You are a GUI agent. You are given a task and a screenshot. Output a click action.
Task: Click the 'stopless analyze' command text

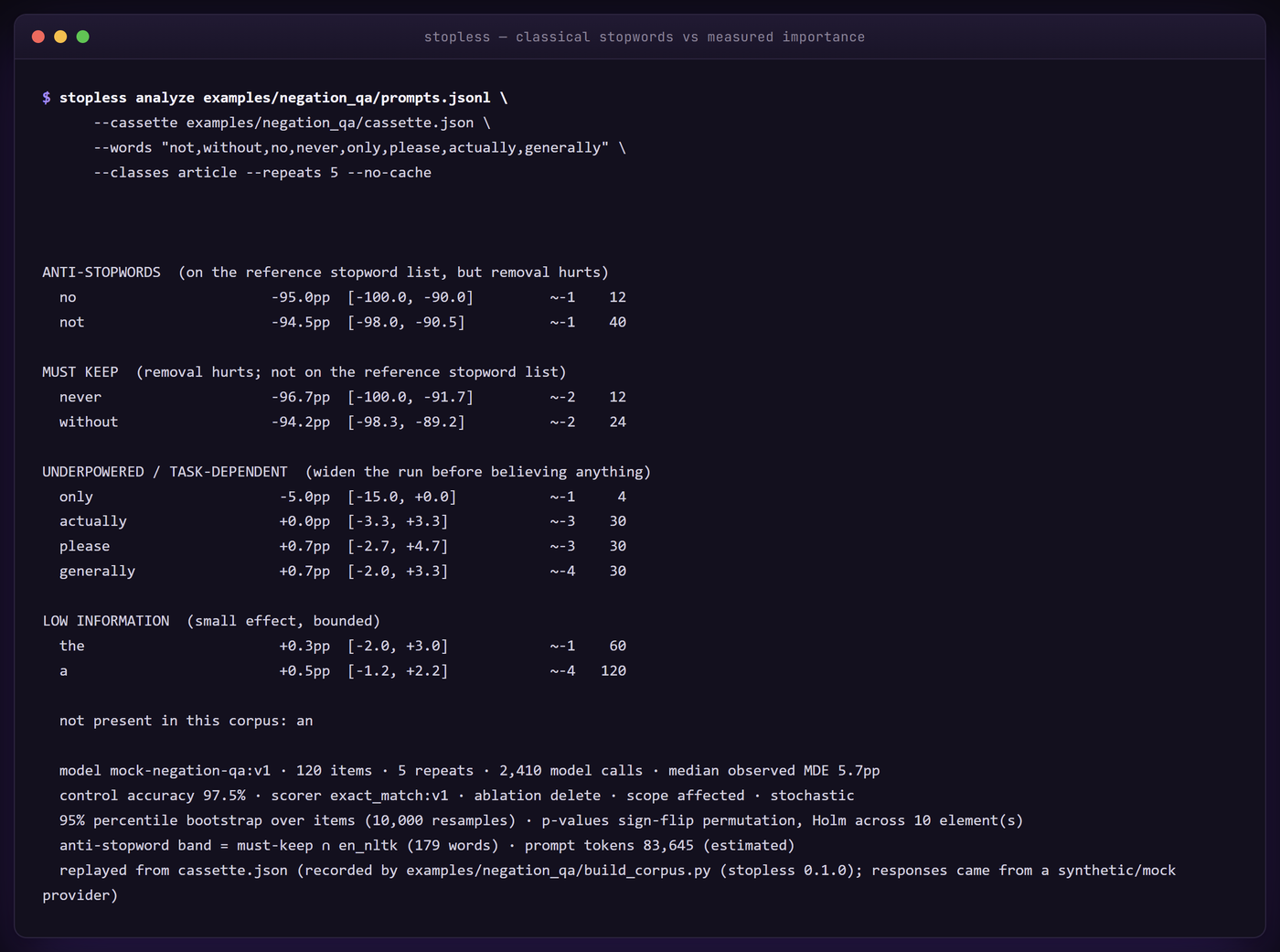tap(127, 98)
